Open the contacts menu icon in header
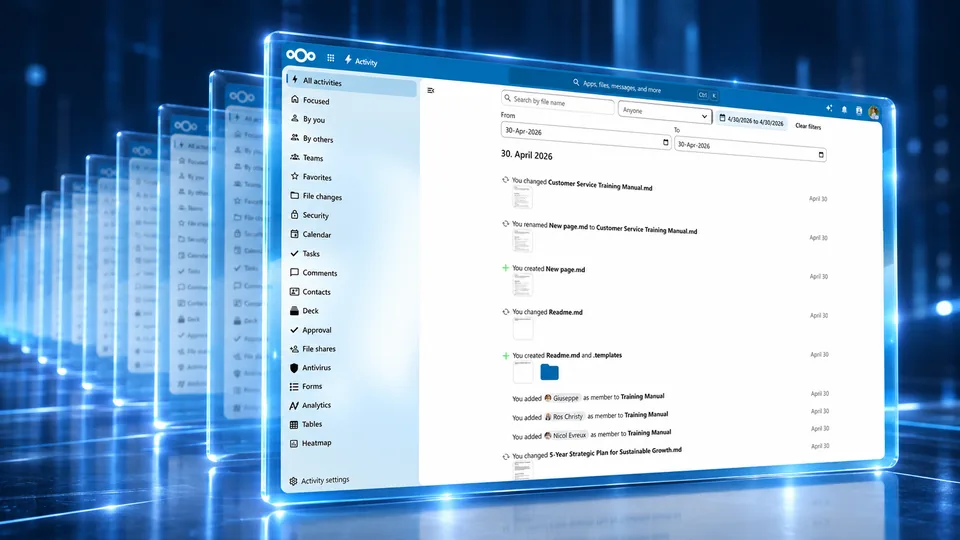This screenshot has height=540, width=960. [859, 111]
